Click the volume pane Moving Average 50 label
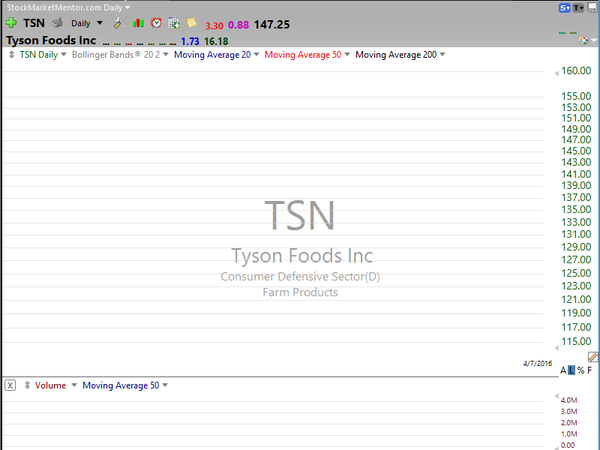Viewport: 600px width, 450px height. coord(121,385)
